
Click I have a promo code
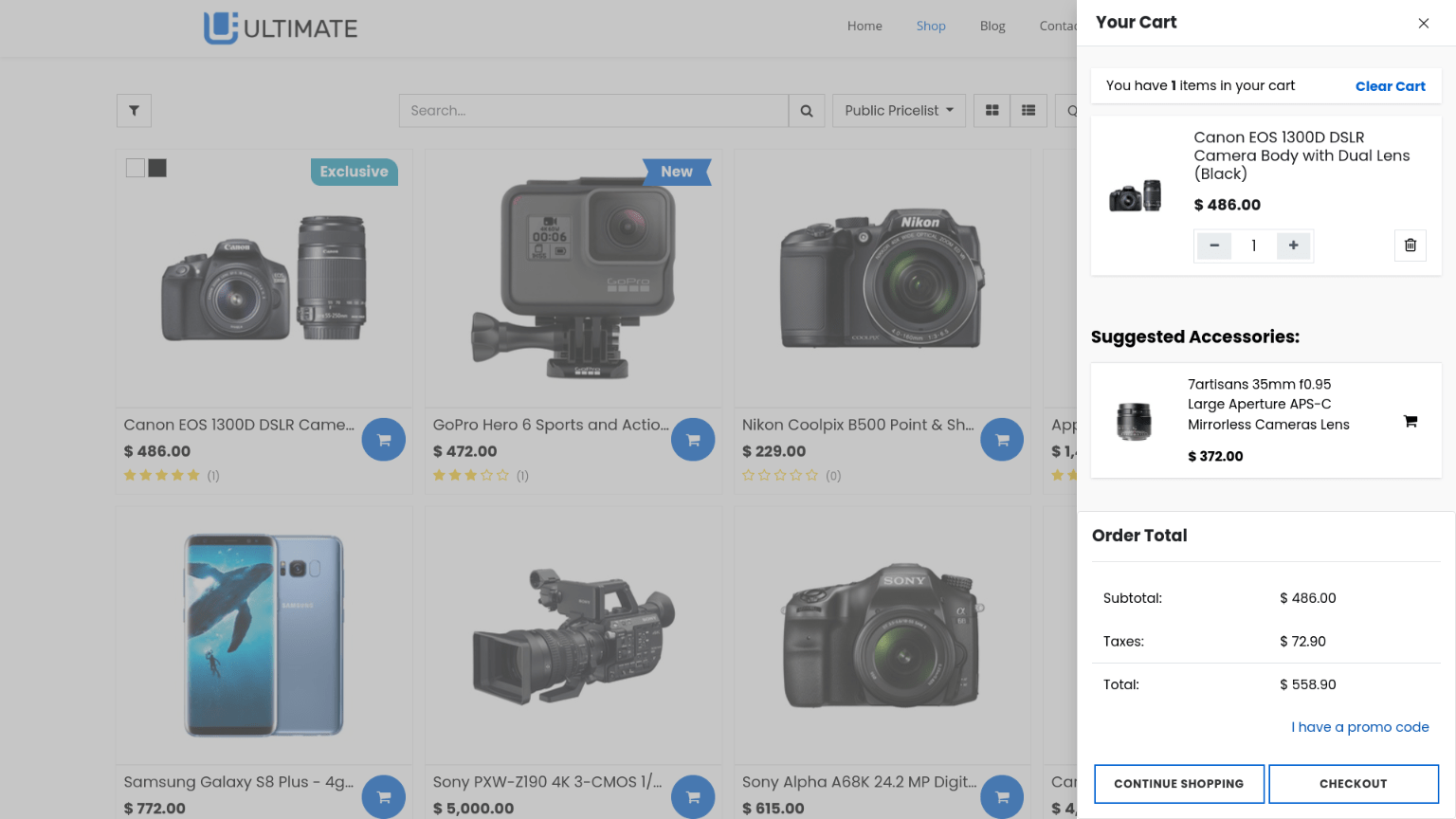click(x=1359, y=727)
